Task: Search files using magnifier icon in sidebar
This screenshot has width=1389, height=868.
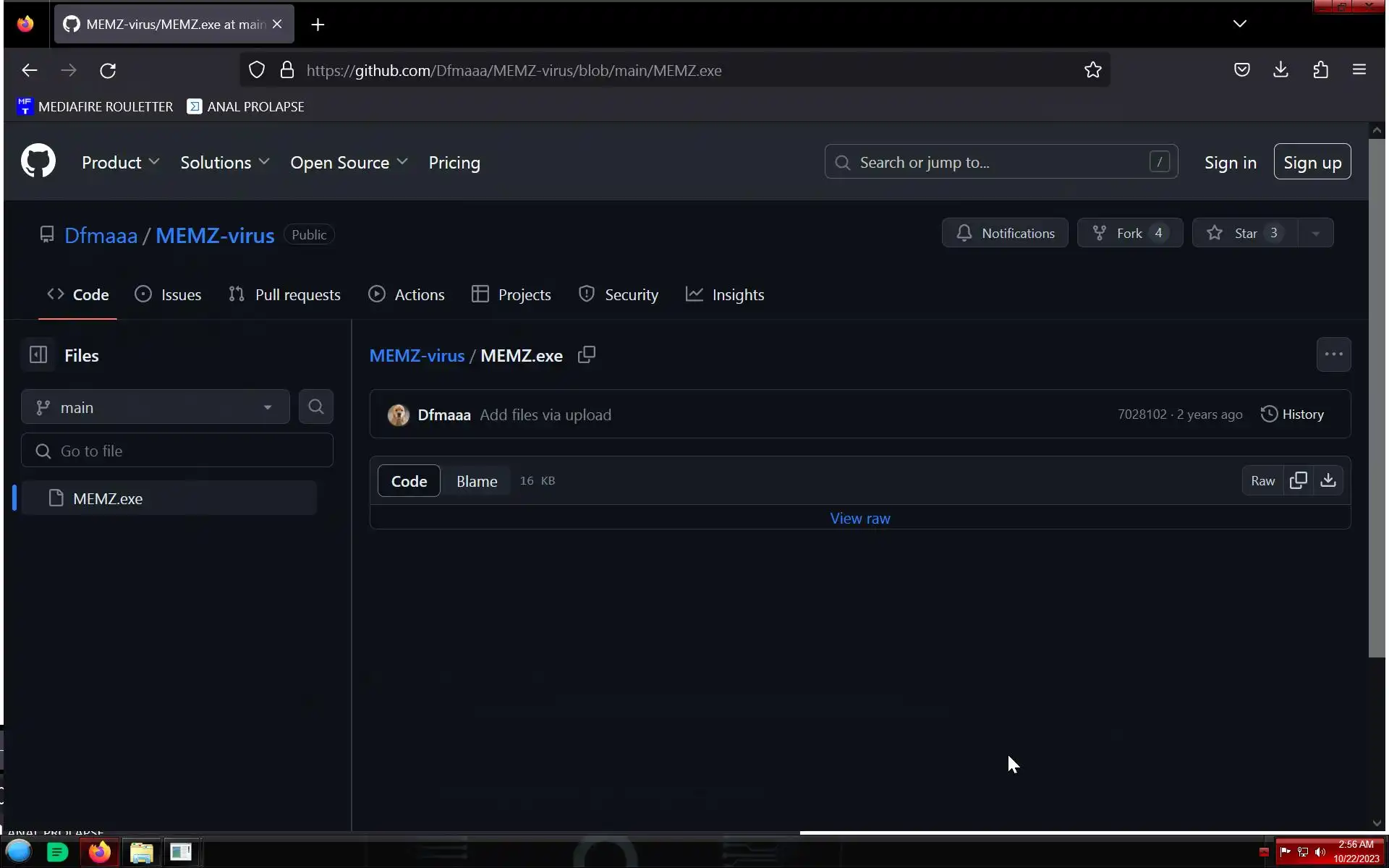Action: pyautogui.click(x=315, y=407)
